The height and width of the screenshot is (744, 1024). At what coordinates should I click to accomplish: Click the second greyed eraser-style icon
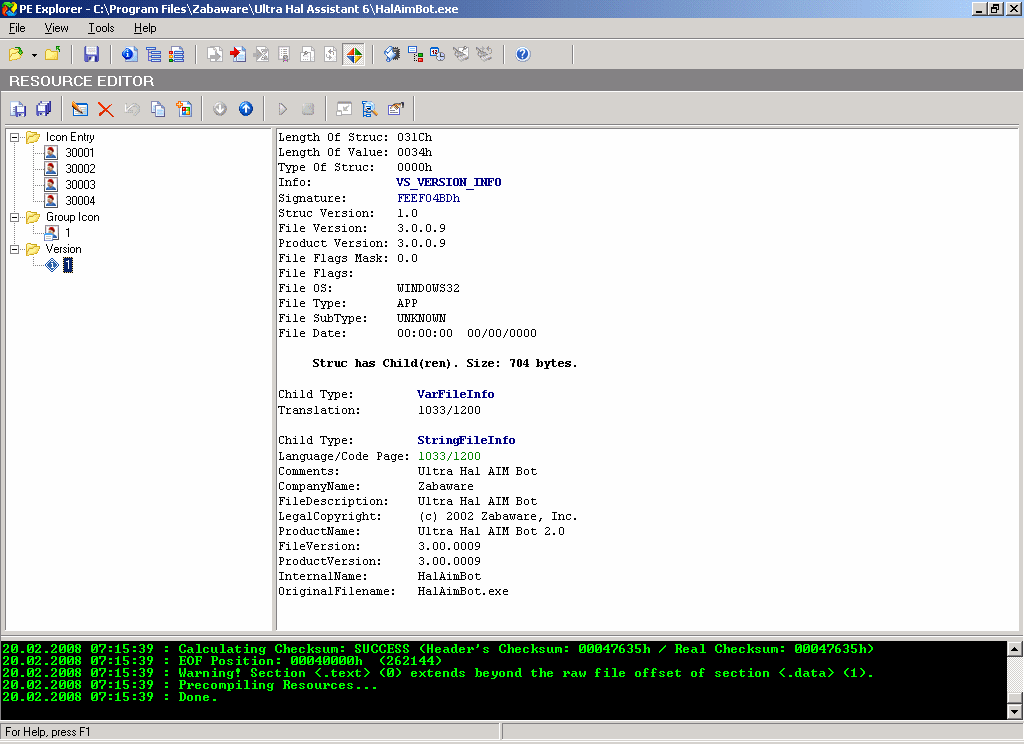(x=484, y=54)
